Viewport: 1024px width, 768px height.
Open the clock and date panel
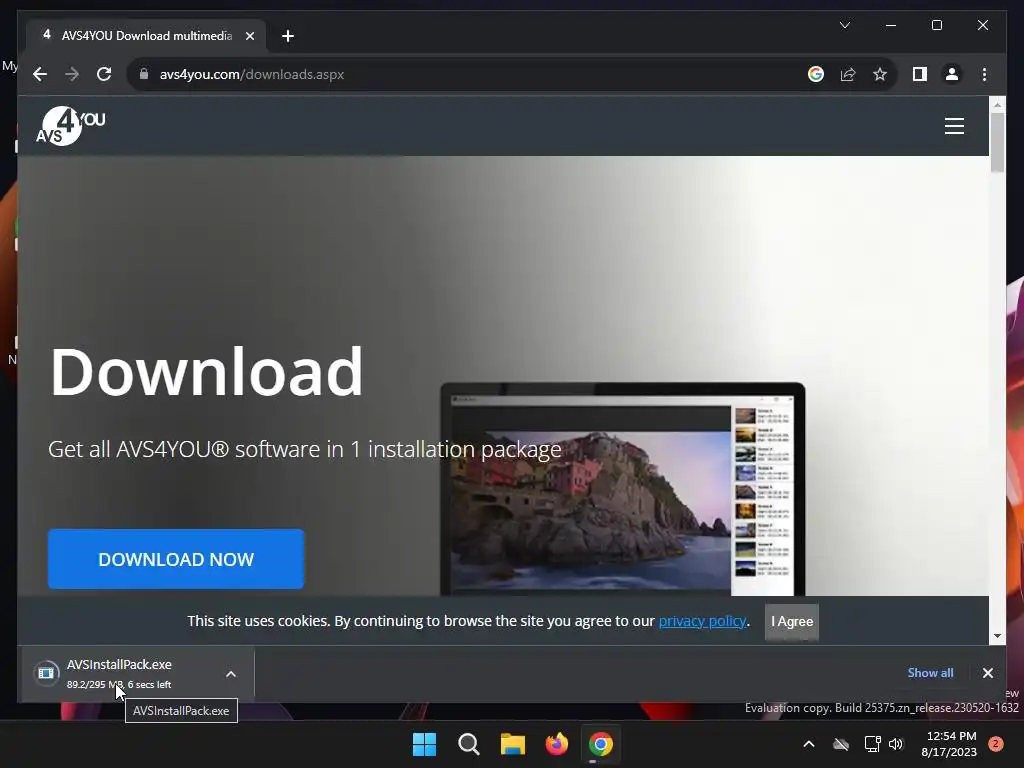[949, 744]
